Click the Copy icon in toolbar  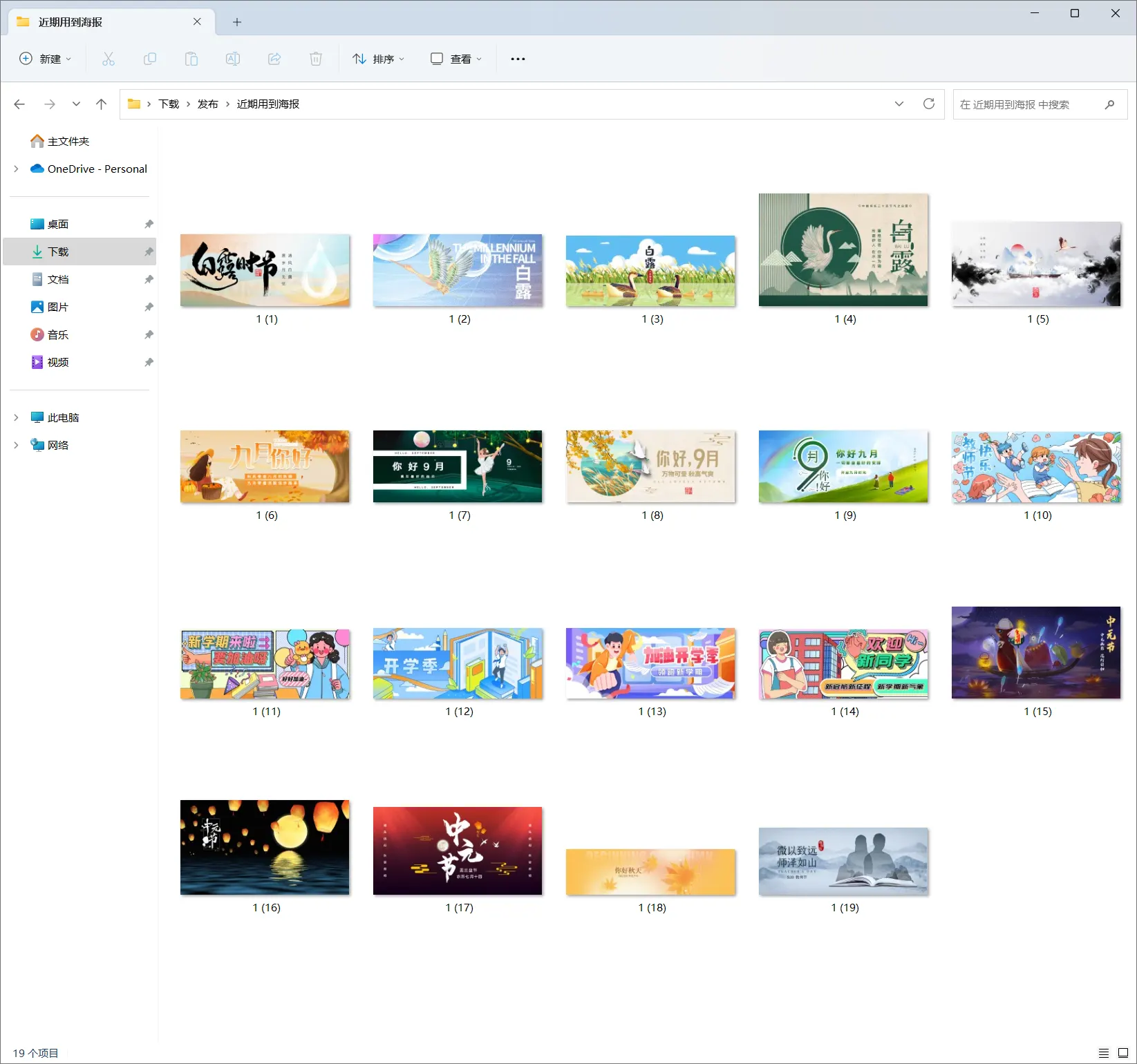tap(150, 59)
